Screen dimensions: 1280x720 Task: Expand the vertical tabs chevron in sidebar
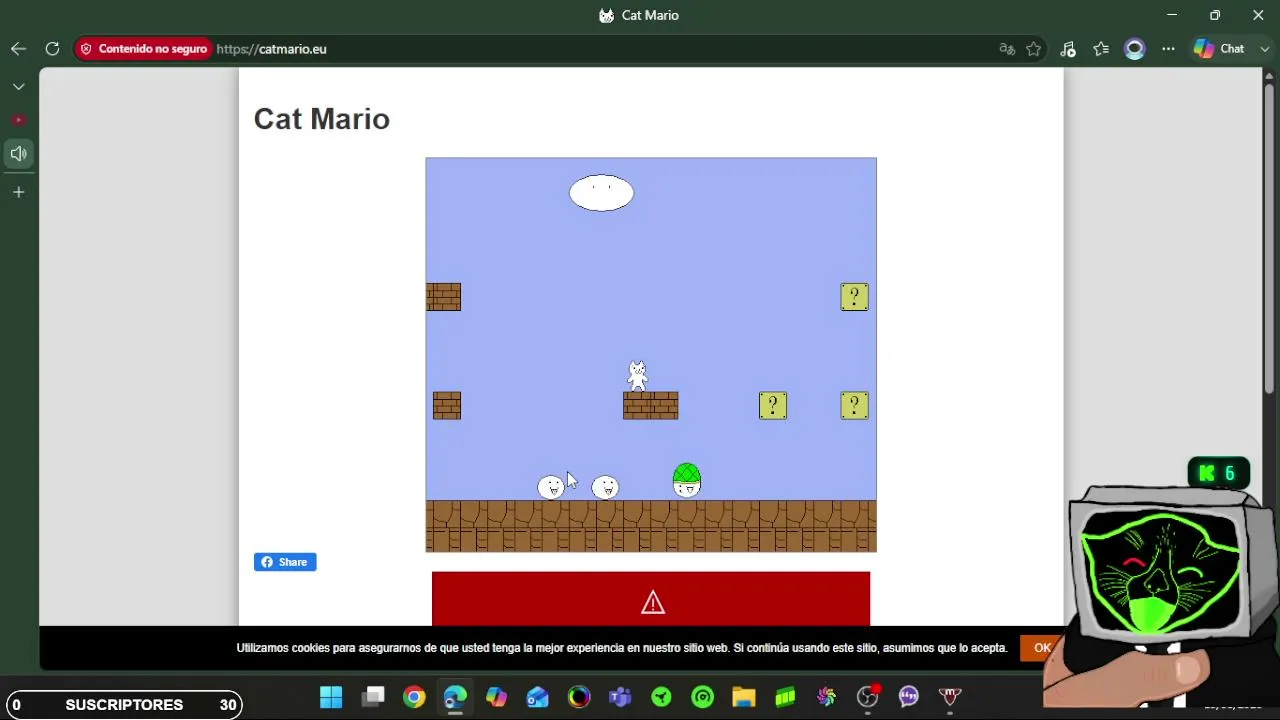18,87
